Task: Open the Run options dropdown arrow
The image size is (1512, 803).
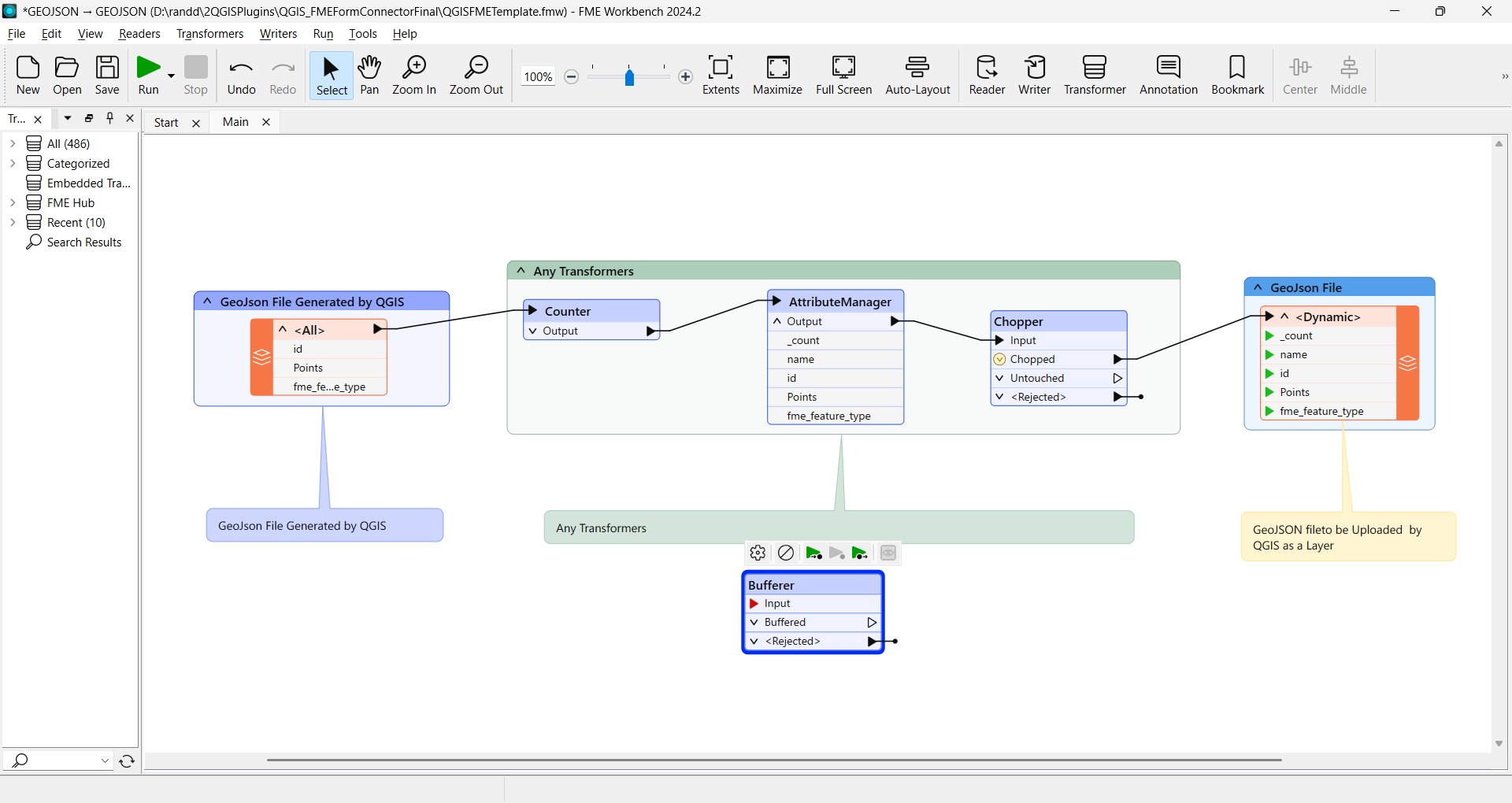Action: coord(171,76)
